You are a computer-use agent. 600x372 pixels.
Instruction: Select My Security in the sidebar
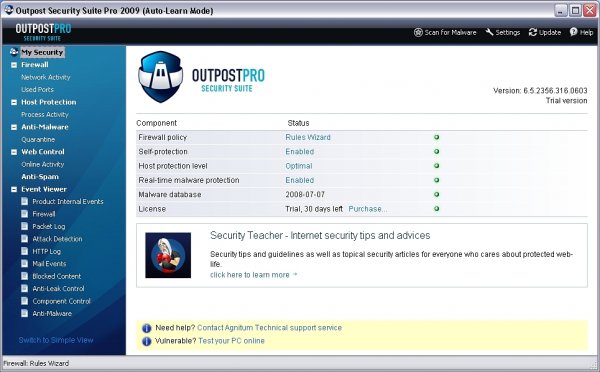(42, 52)
